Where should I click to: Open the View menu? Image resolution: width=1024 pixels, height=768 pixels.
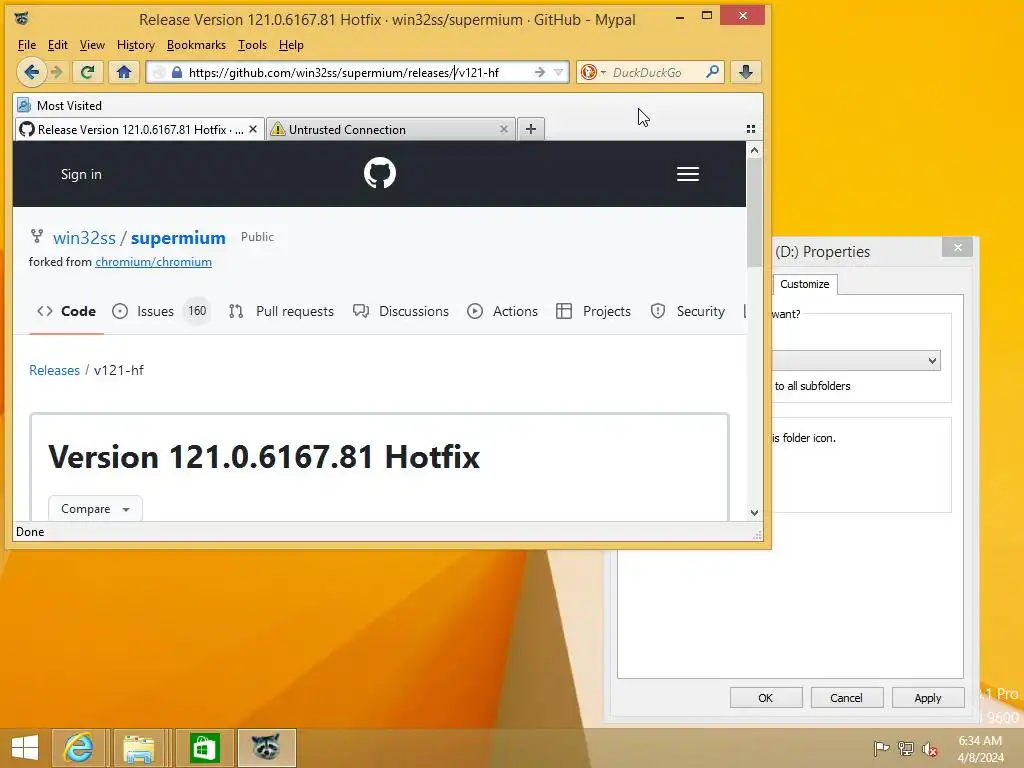(x=92, y=45)
